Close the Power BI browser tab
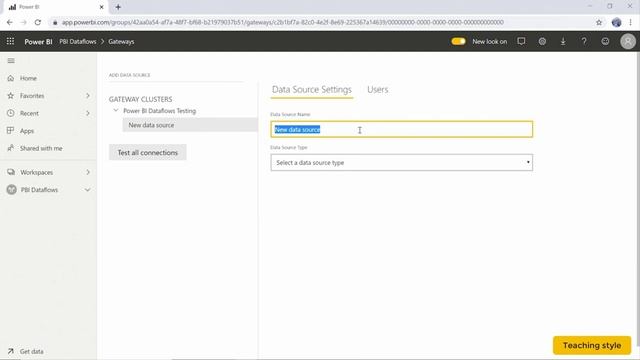Image resolution: width=640 pixels, height=360 pixels. [102, 7]
